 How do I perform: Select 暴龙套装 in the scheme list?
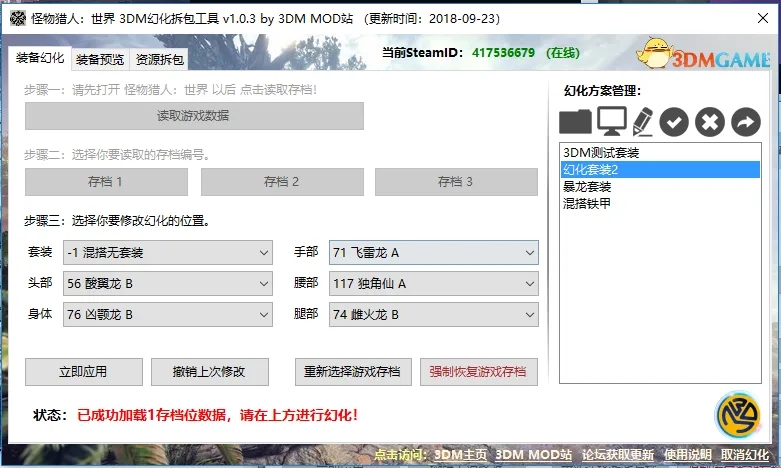tap(660, 186)
